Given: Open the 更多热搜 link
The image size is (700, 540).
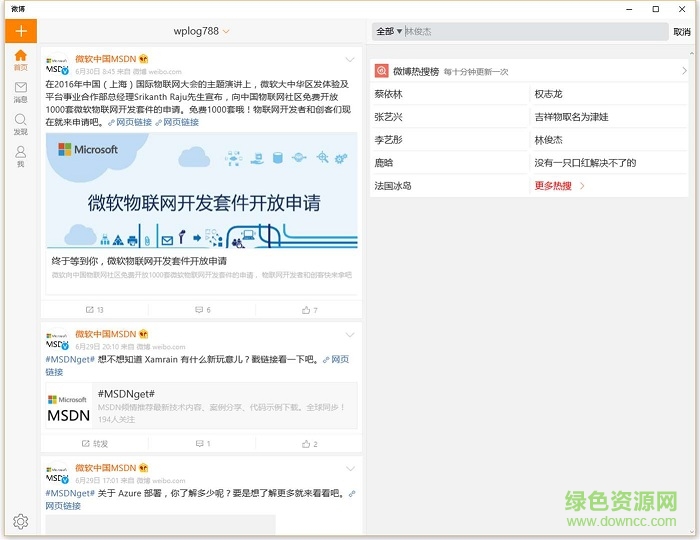Looking at the screenshot, I should point(559,185).
